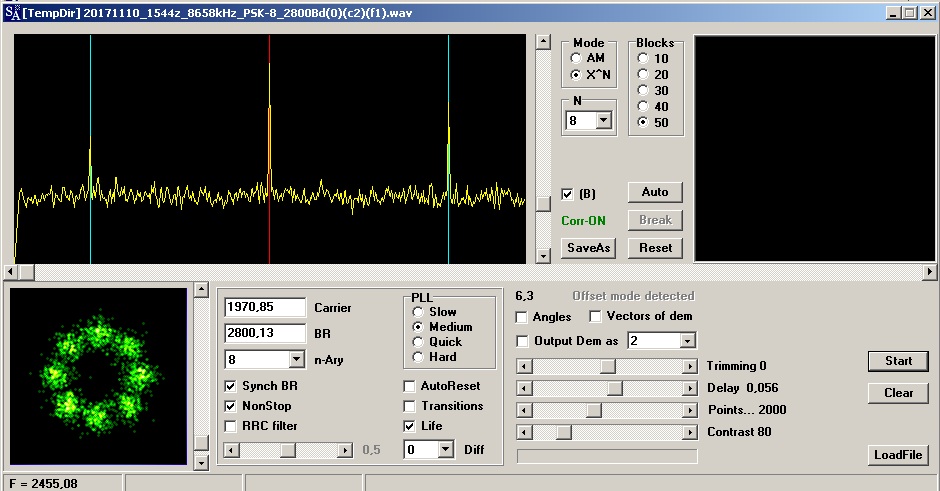The height and width of the screenshot is (491, 940).
Task: Open the N value dropdown
Action: tap(603, 121)
